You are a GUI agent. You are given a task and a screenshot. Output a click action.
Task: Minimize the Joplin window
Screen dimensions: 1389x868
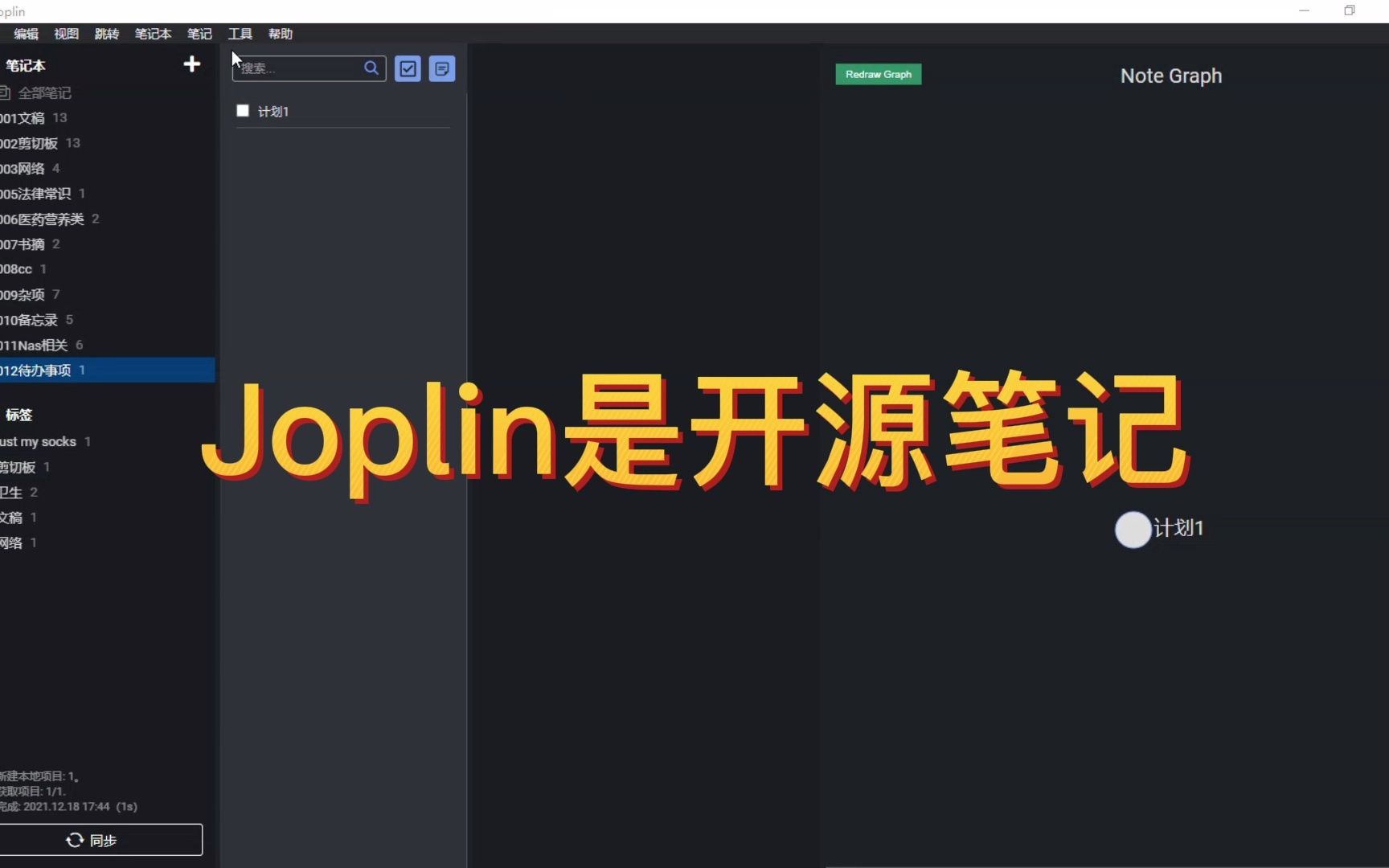(1304, 10)
